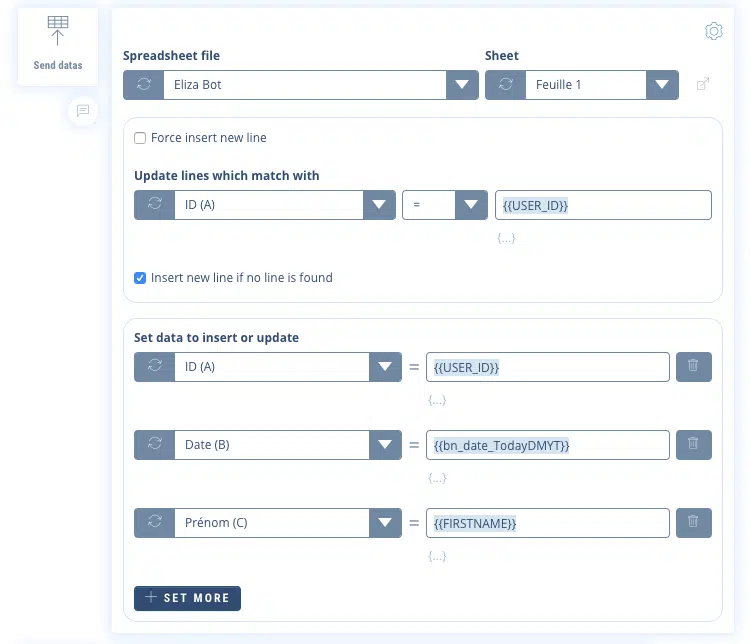Open the settings gear icon
Viewport: 750px width, 644px height.
point(714,32)
